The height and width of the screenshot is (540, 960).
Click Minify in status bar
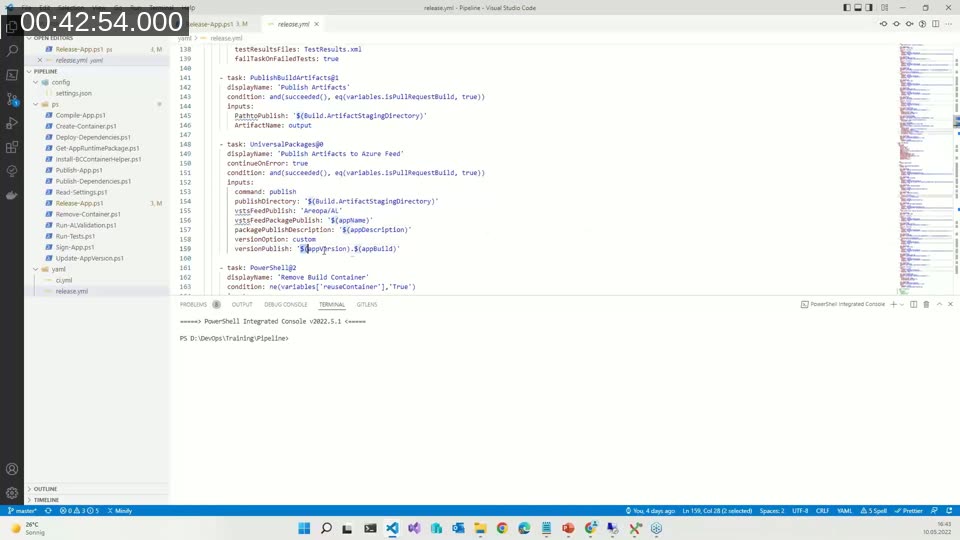pyautogui.click(x=120, y=511)
